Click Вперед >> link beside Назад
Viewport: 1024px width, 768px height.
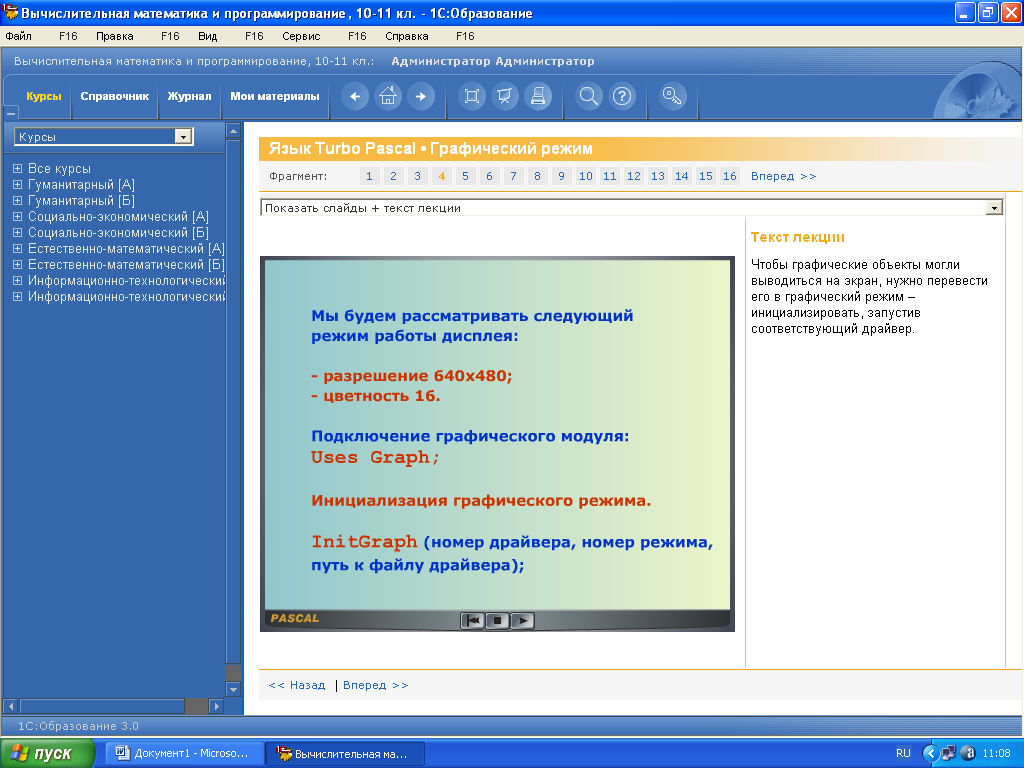[x=376, y=685]
